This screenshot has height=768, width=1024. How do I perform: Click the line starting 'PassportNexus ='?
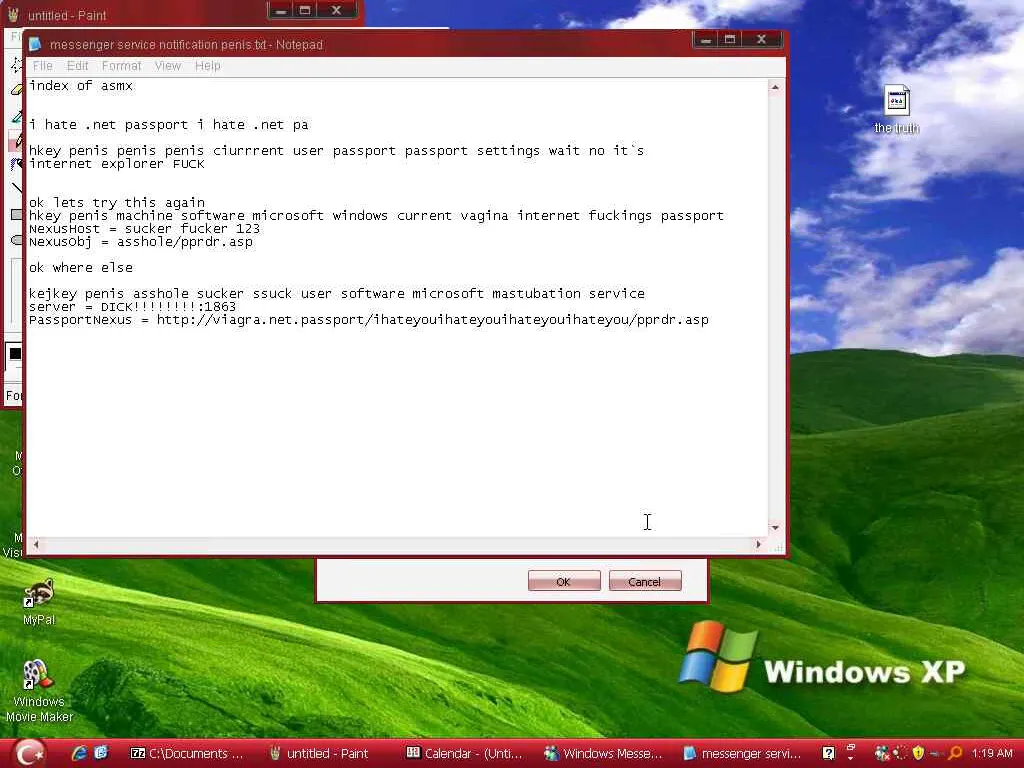click(369, 320)
